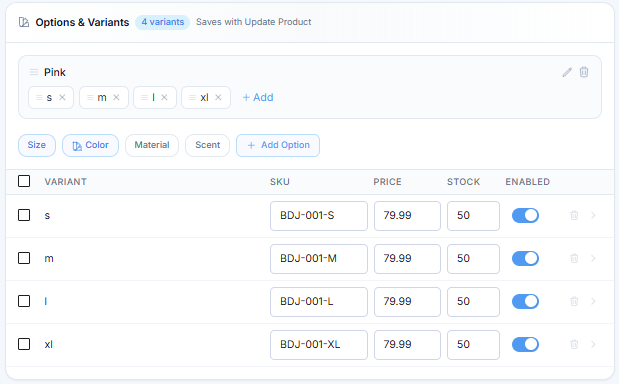
Task: Click the Options & Variants heading
Action: pos(82,22)
